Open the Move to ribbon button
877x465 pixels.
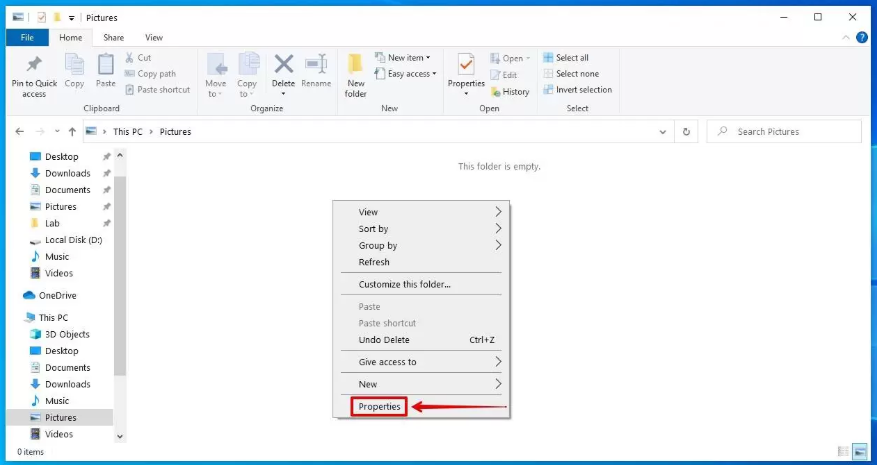click(216, 75)
